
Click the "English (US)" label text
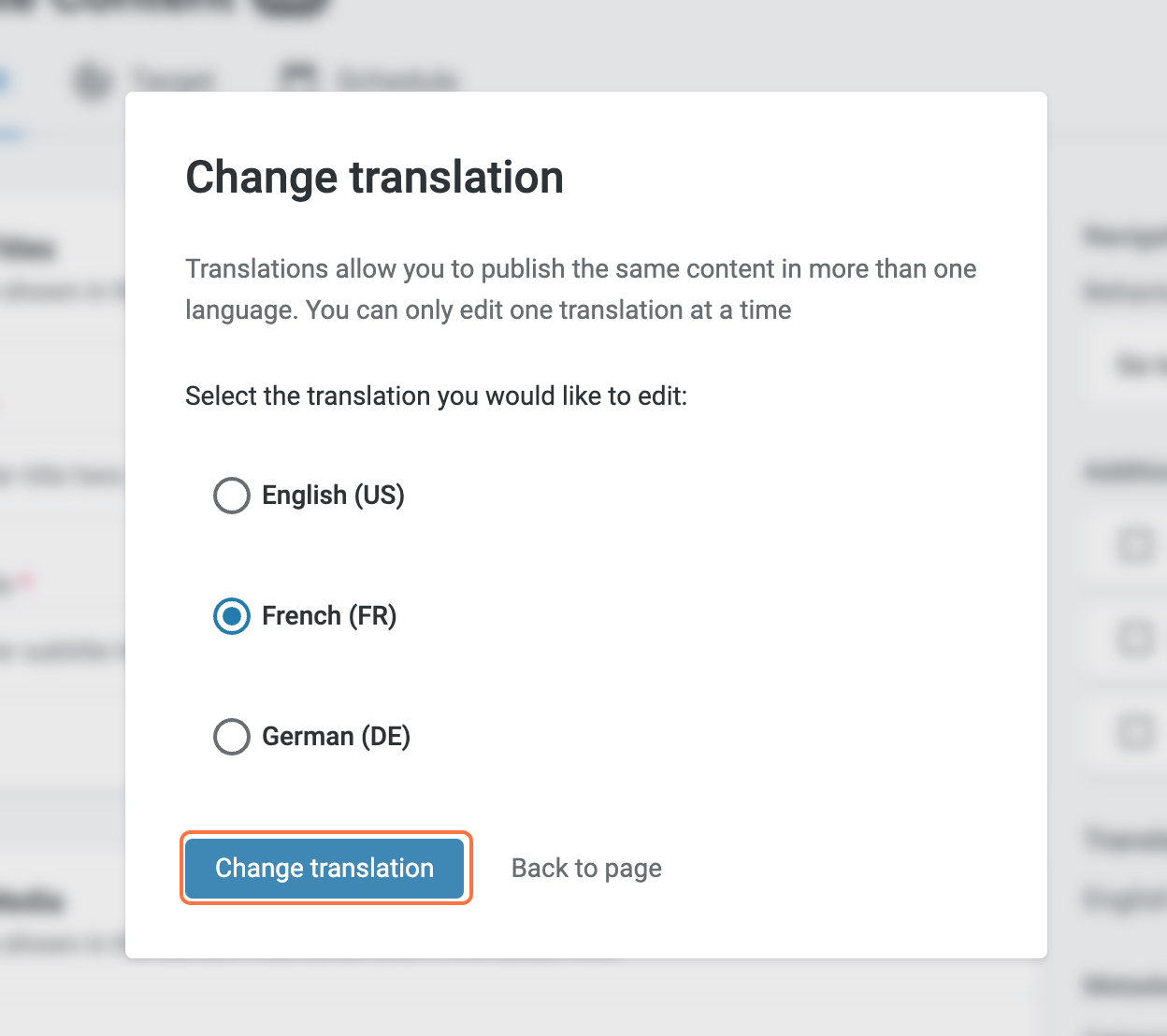(333, 496)
